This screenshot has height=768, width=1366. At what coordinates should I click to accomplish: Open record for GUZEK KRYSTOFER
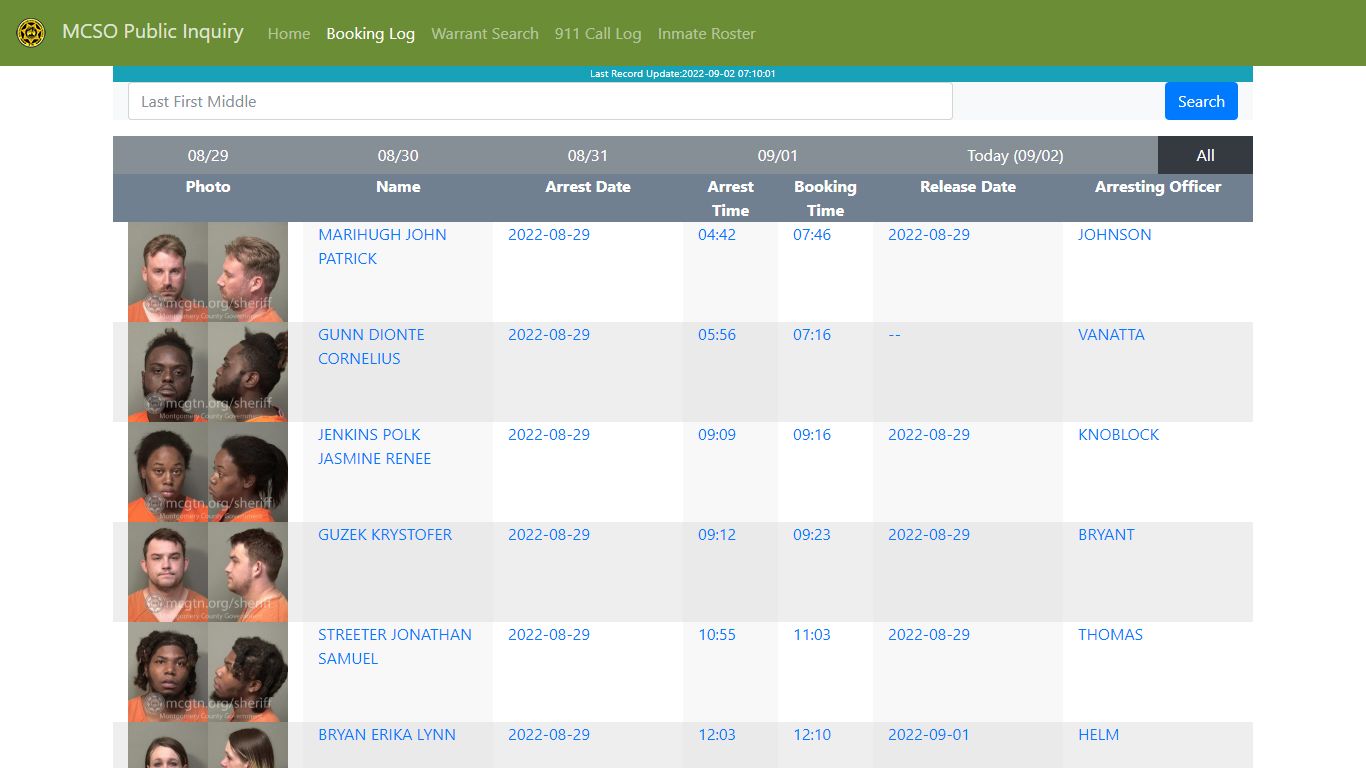[x=385, y=534]
